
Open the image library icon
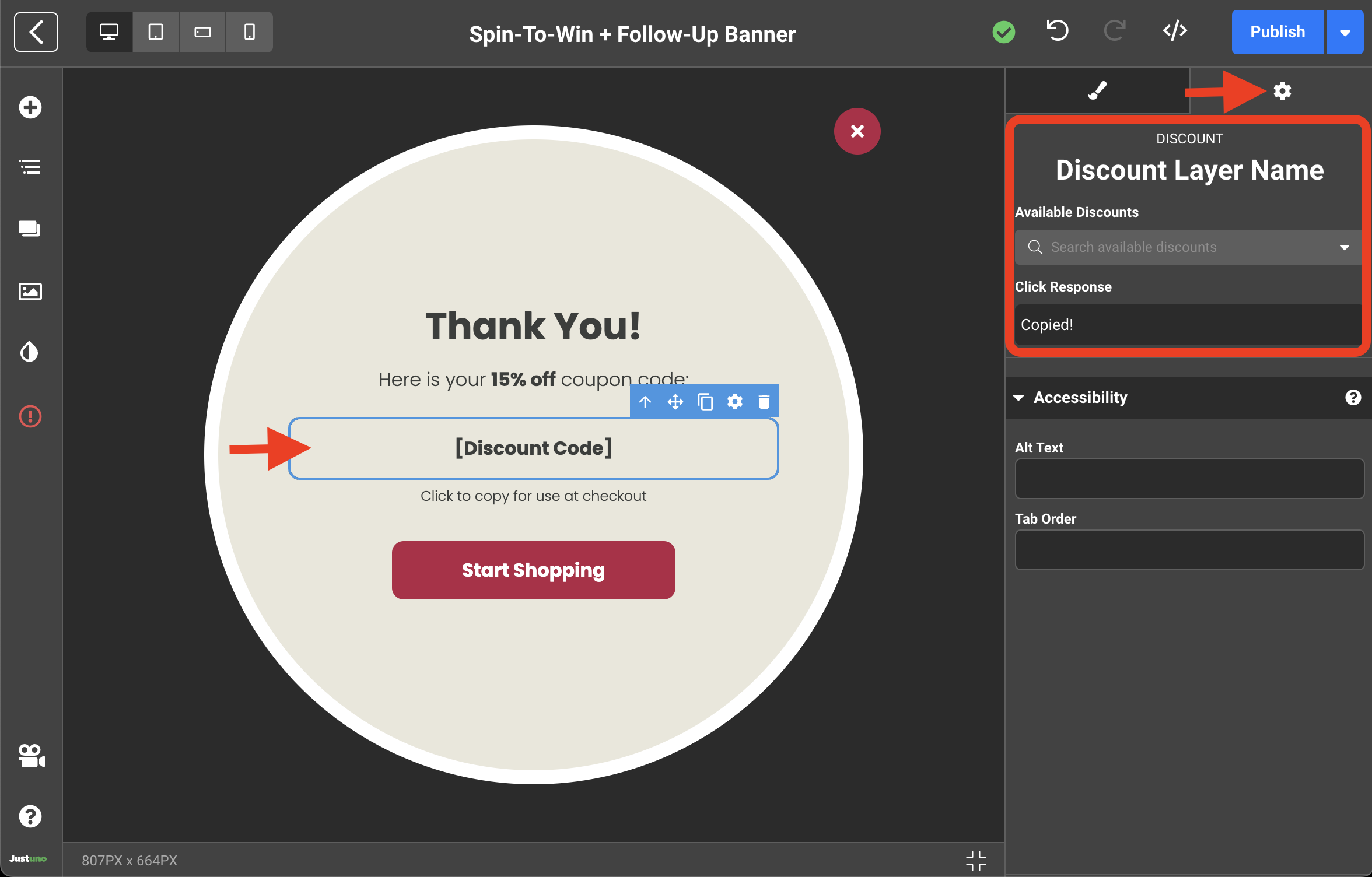coord(30,290)
